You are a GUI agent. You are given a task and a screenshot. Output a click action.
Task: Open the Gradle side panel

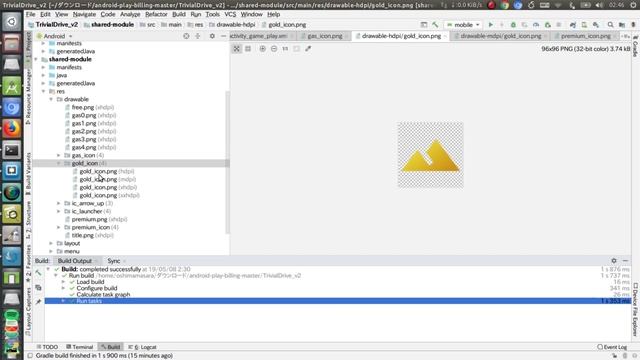pos(635,46)
